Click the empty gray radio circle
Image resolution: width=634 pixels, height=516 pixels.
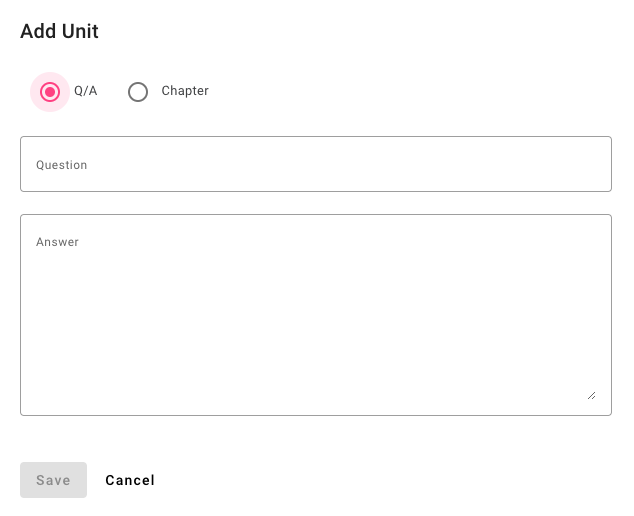pos(138,92)
